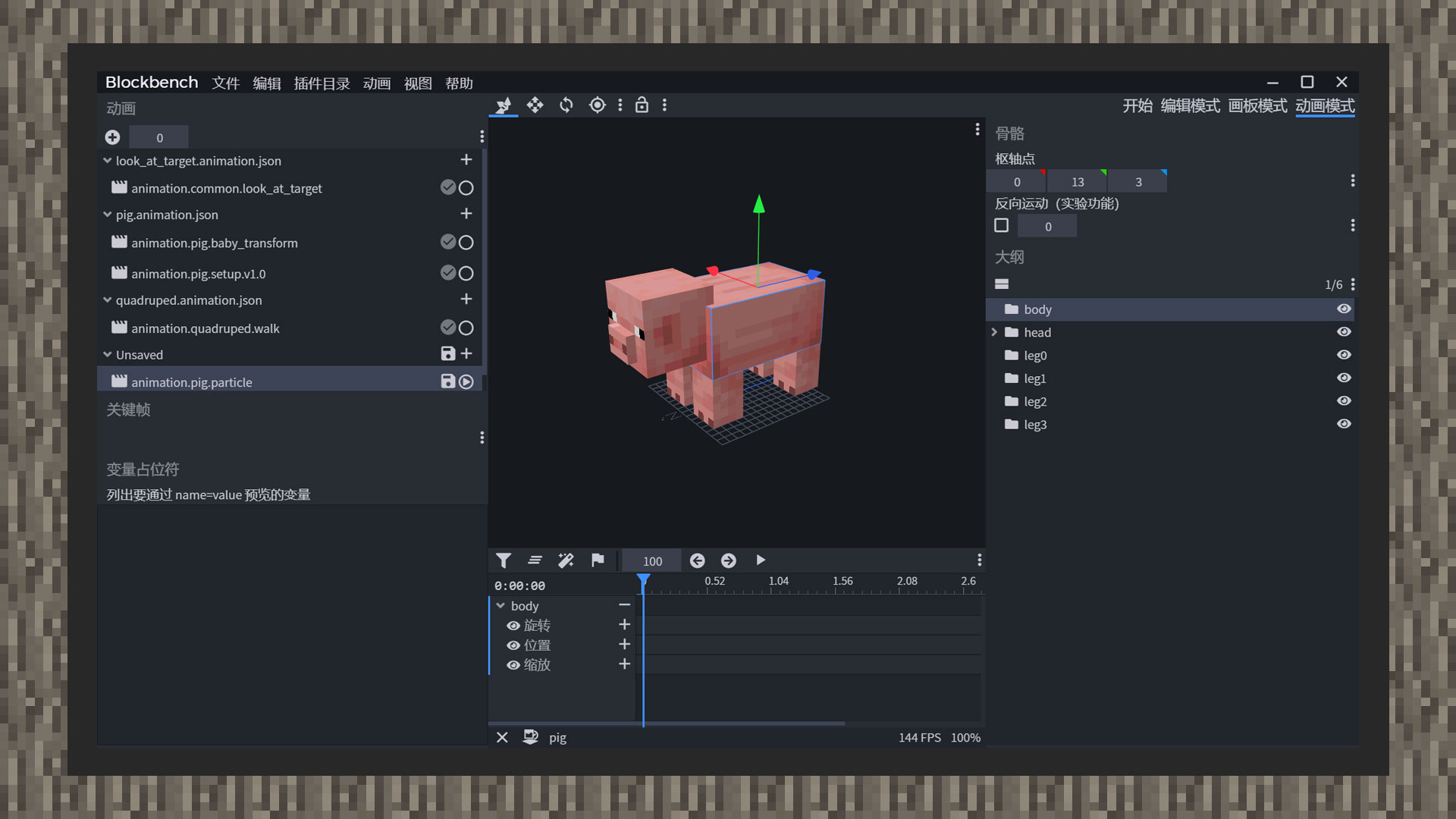Play animation.pig.particle from list
This screenshot has width=1456, height=819.
pyautogui.click(x=466, y=382)
